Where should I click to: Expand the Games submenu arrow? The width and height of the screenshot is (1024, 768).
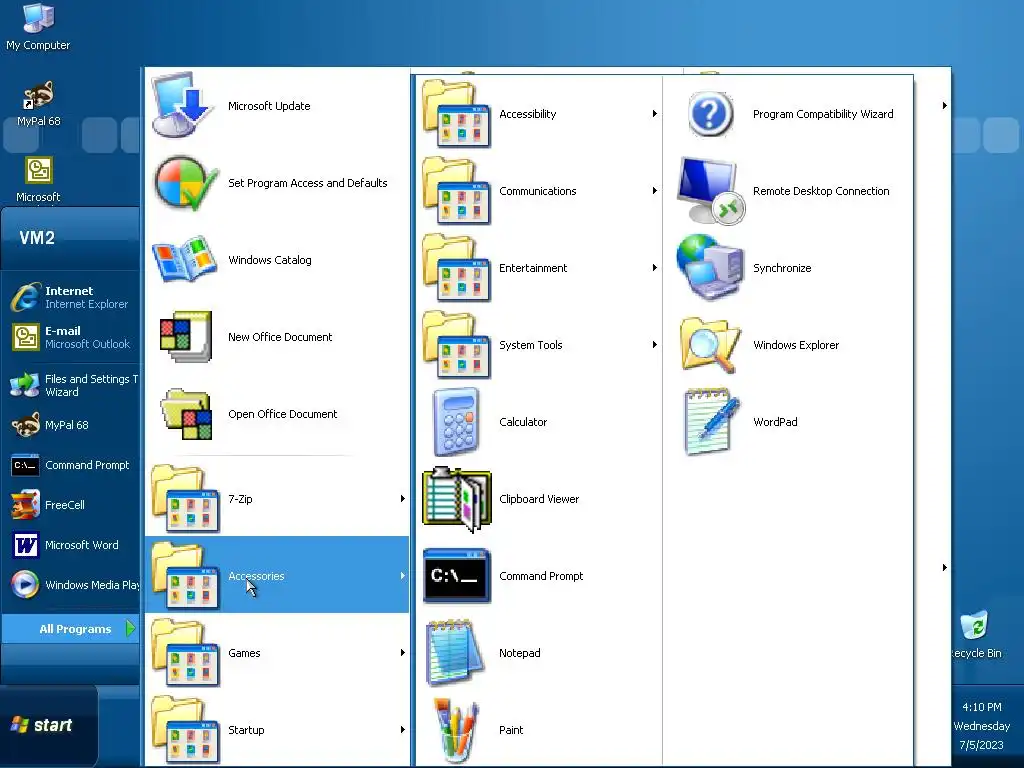click(x=402, y=653)
